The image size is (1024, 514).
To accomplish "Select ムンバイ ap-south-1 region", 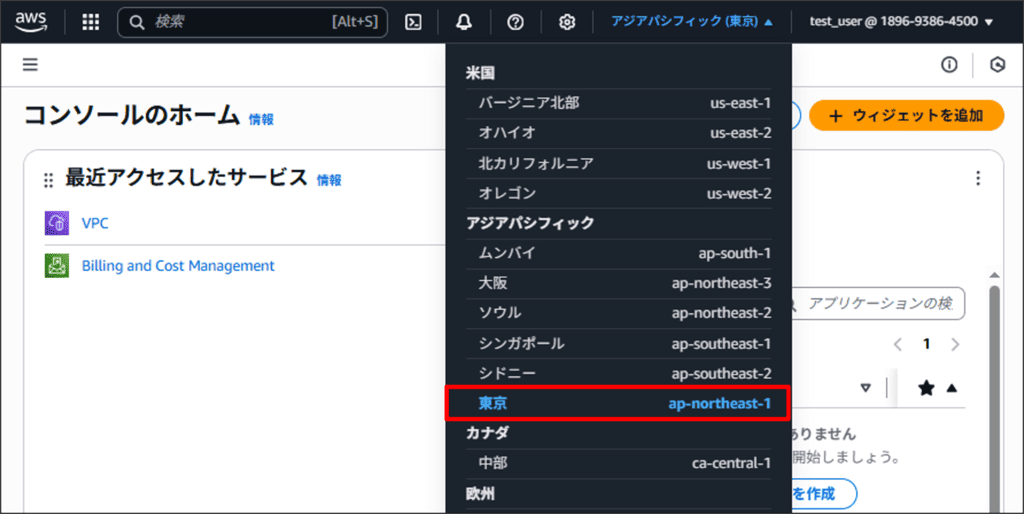I will coord(618,253).
